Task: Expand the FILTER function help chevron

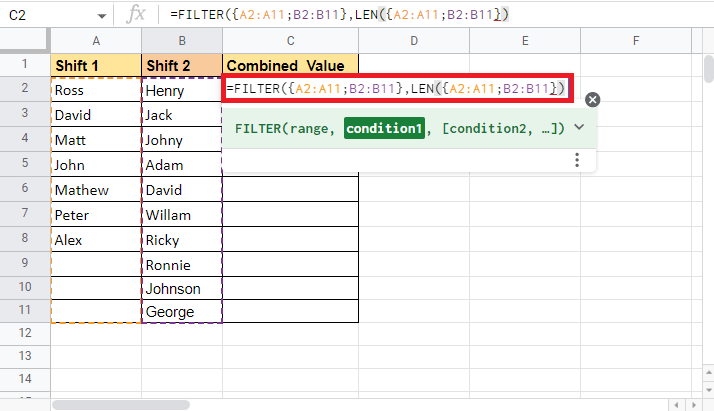Action: [x=579, y=128]
